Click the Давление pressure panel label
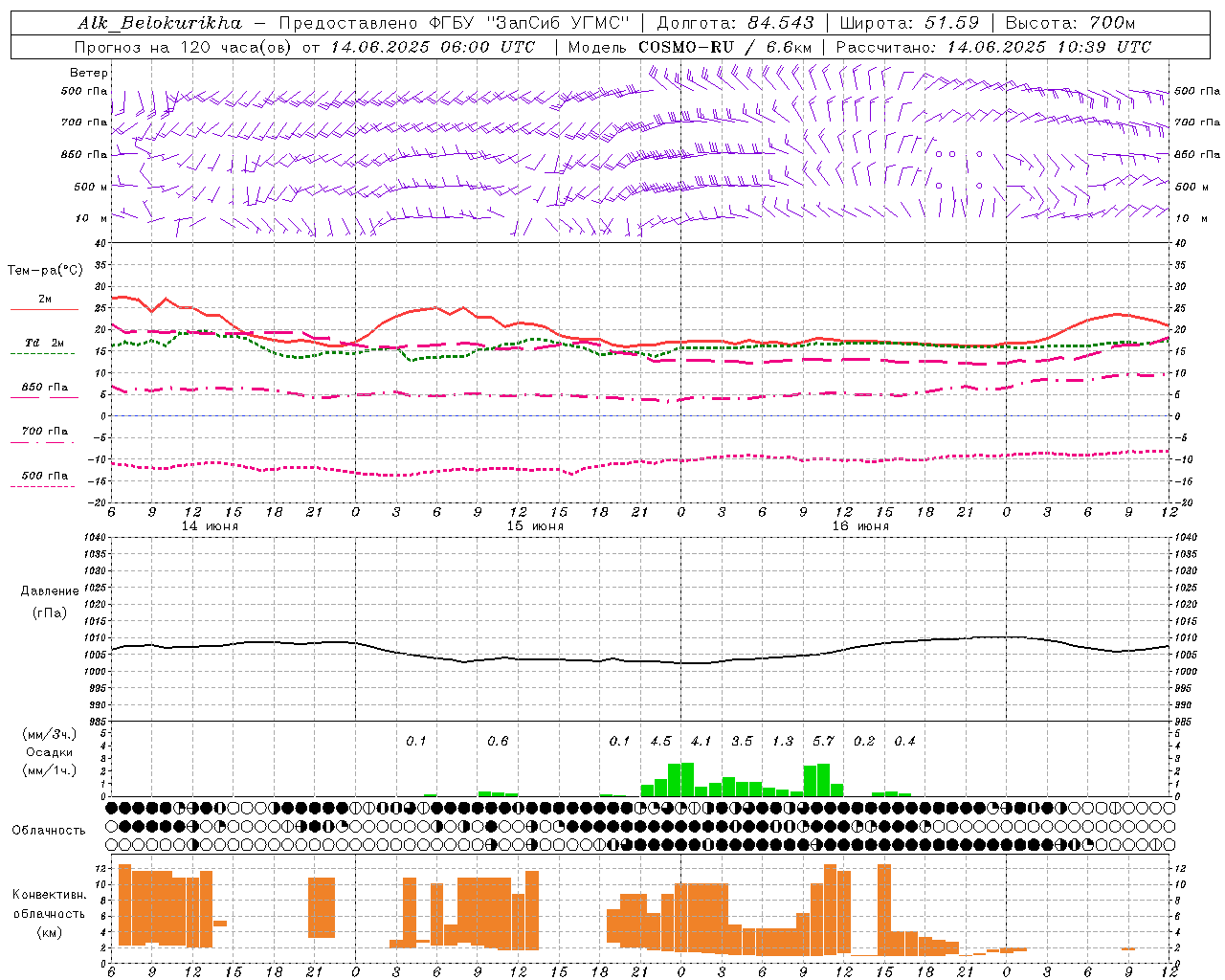The width and height of the screenshot is (1225, 980). (48, 591)
